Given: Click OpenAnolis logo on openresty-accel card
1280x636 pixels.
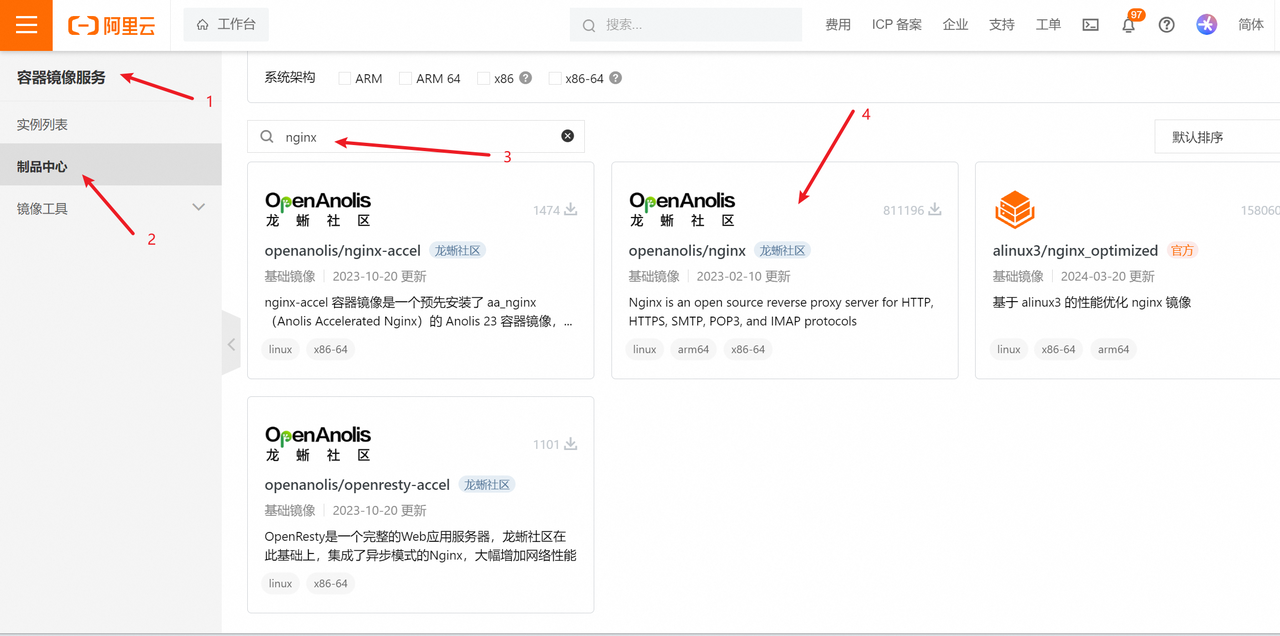Looking at the screenshot, I should (x=318, y=444).
